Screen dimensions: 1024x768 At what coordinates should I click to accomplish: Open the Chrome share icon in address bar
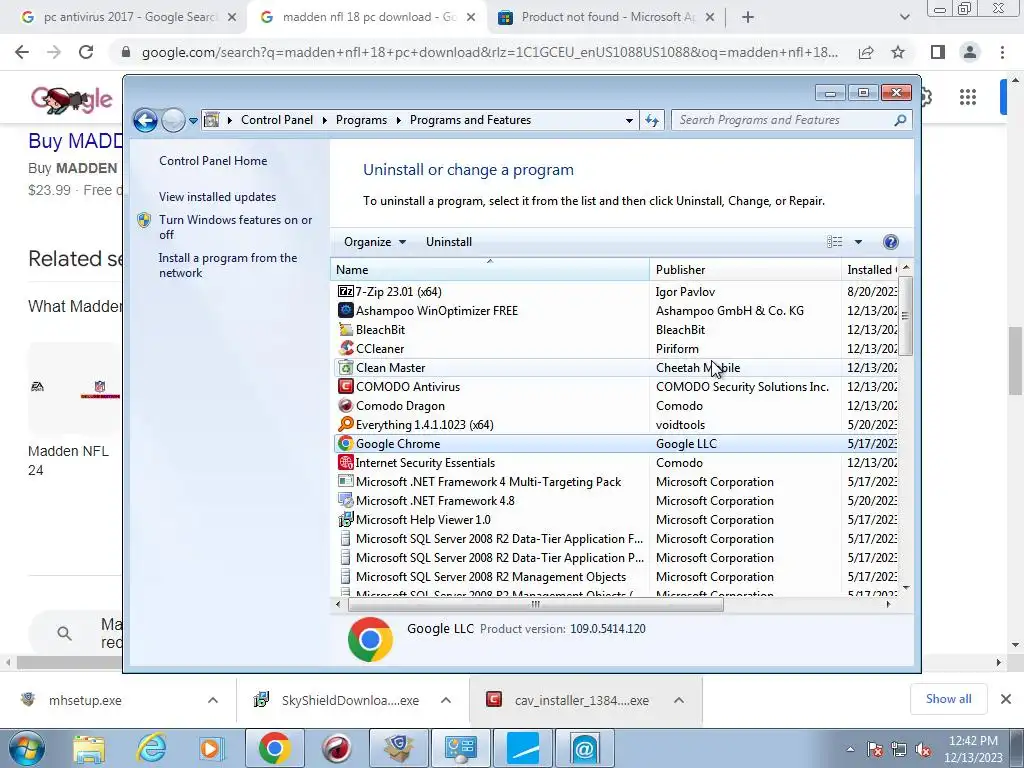[x=866, y=52]
